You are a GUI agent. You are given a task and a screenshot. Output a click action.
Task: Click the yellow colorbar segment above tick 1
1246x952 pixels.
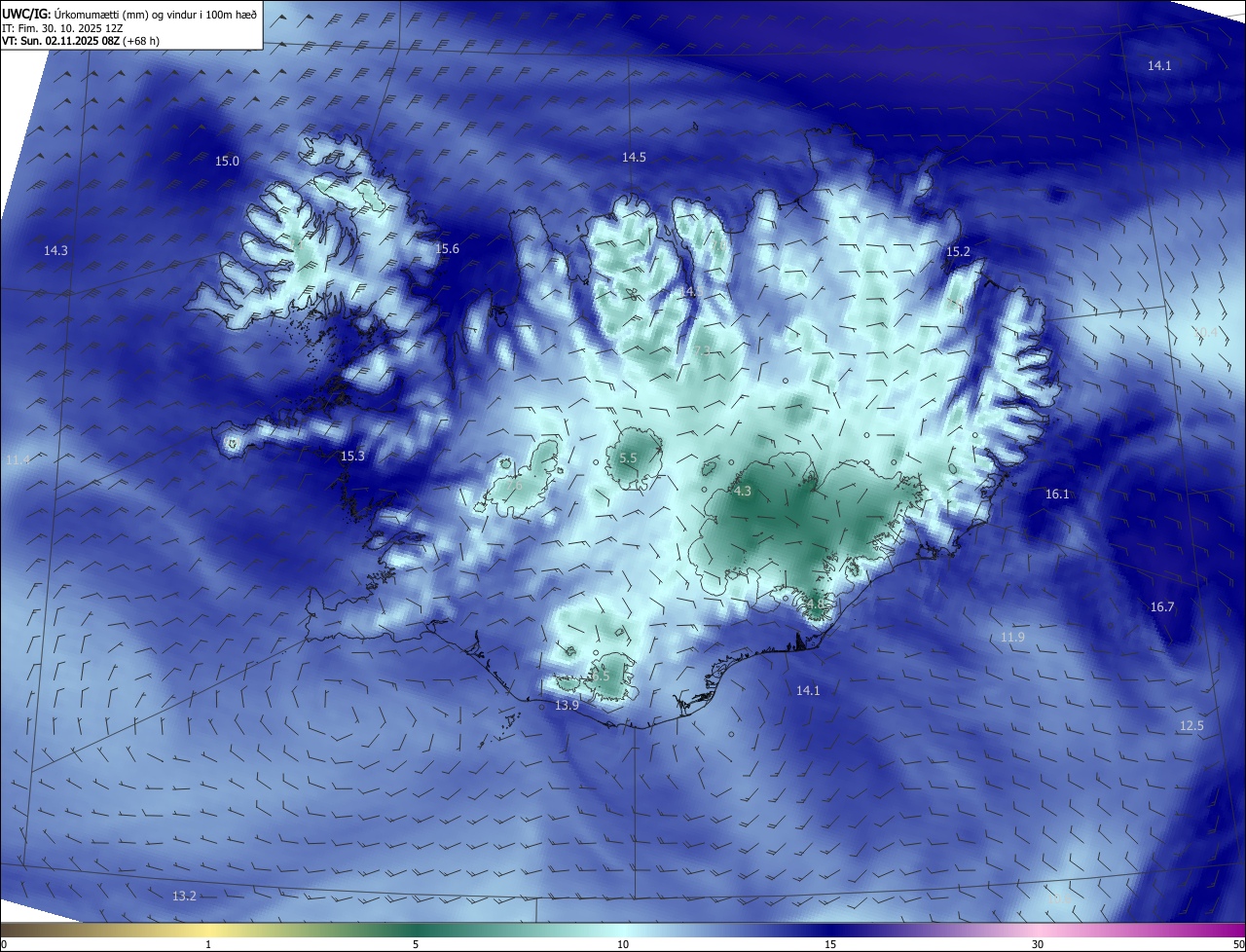(208, 930)
